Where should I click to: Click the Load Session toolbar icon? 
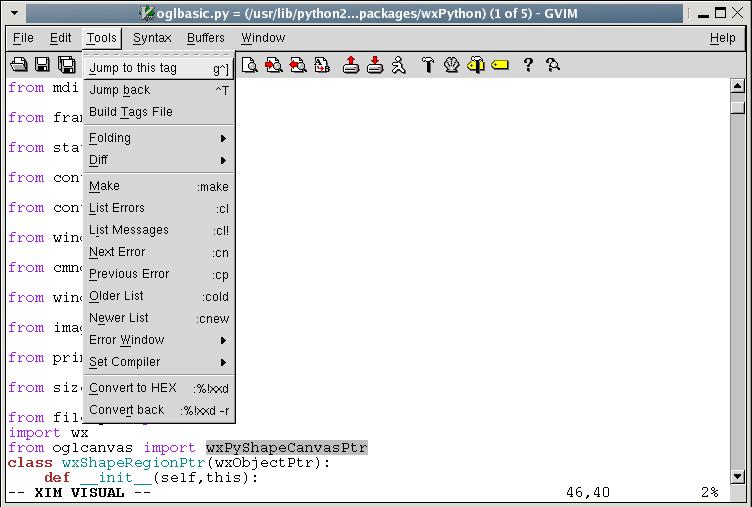tap(351, 65)
